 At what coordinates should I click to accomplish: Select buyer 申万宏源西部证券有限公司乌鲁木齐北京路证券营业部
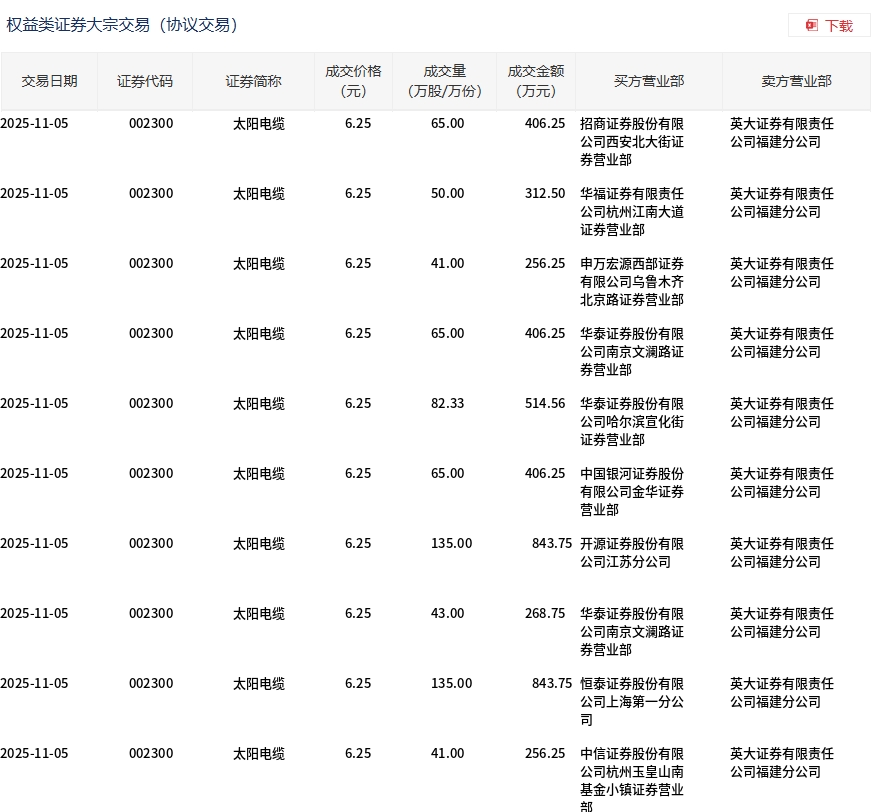(632, 282)
